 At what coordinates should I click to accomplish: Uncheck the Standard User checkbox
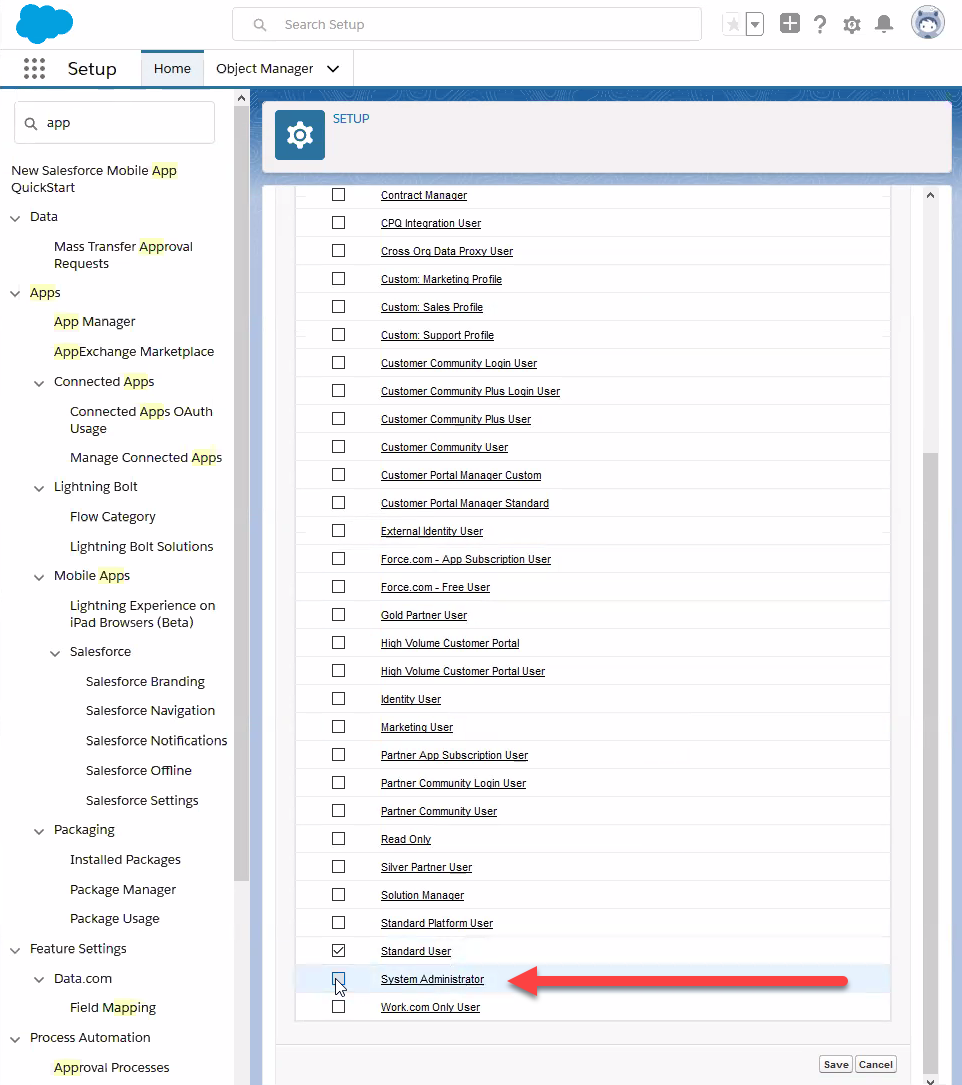(338, 951)
